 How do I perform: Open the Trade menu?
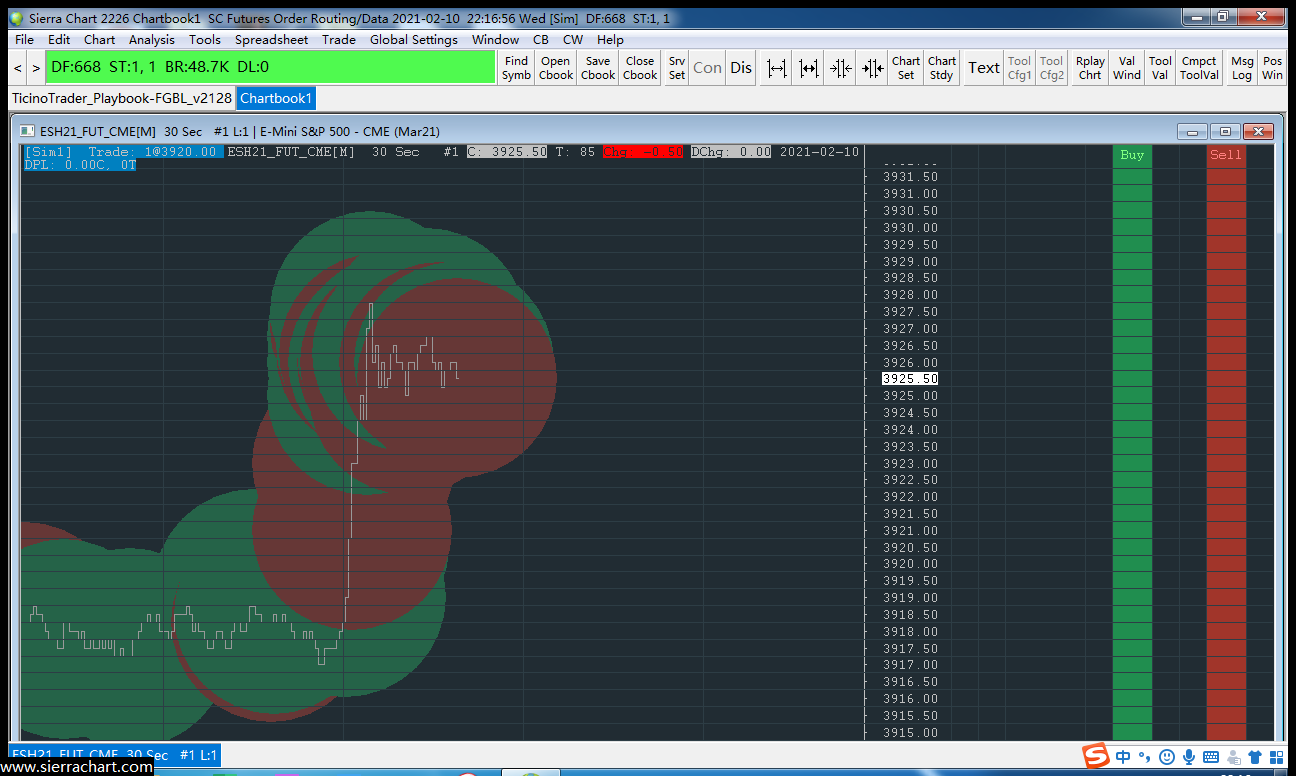click(339, 40)
